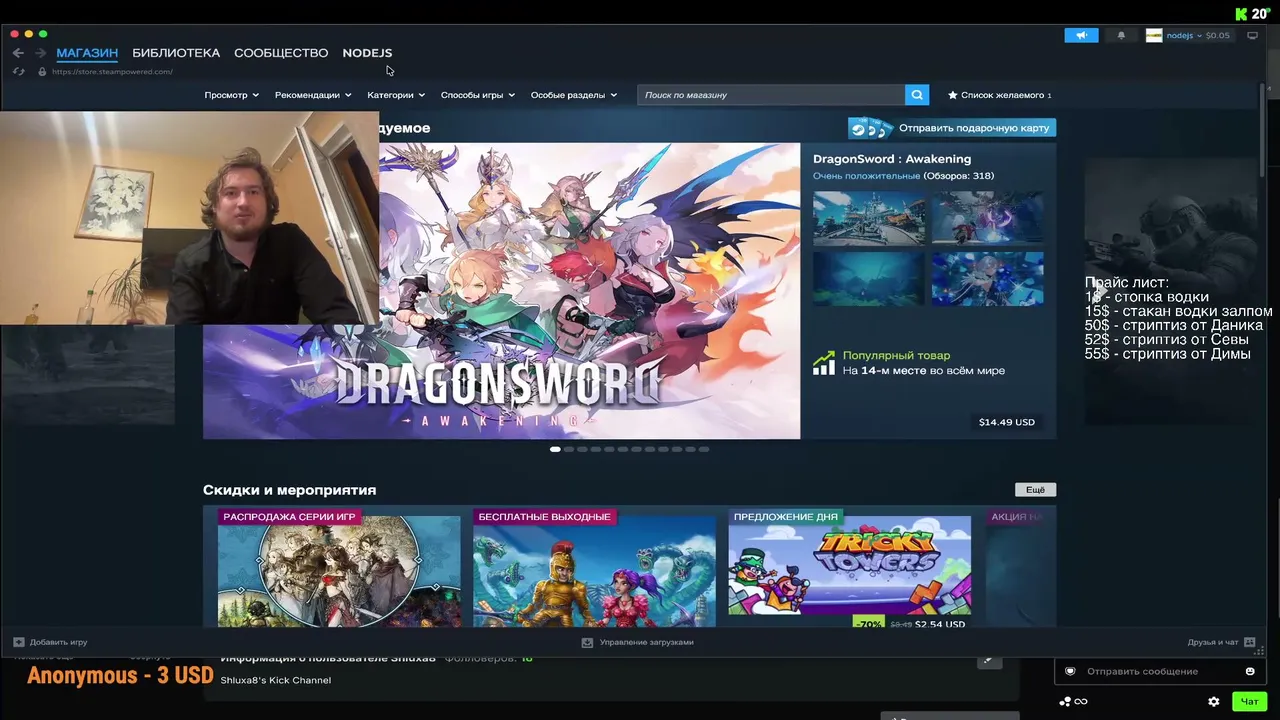The height and width of the screenshot is (720, 1280).
Task: Click the plus icon next to Добавить игру
Action: click(x=19, y=642)
